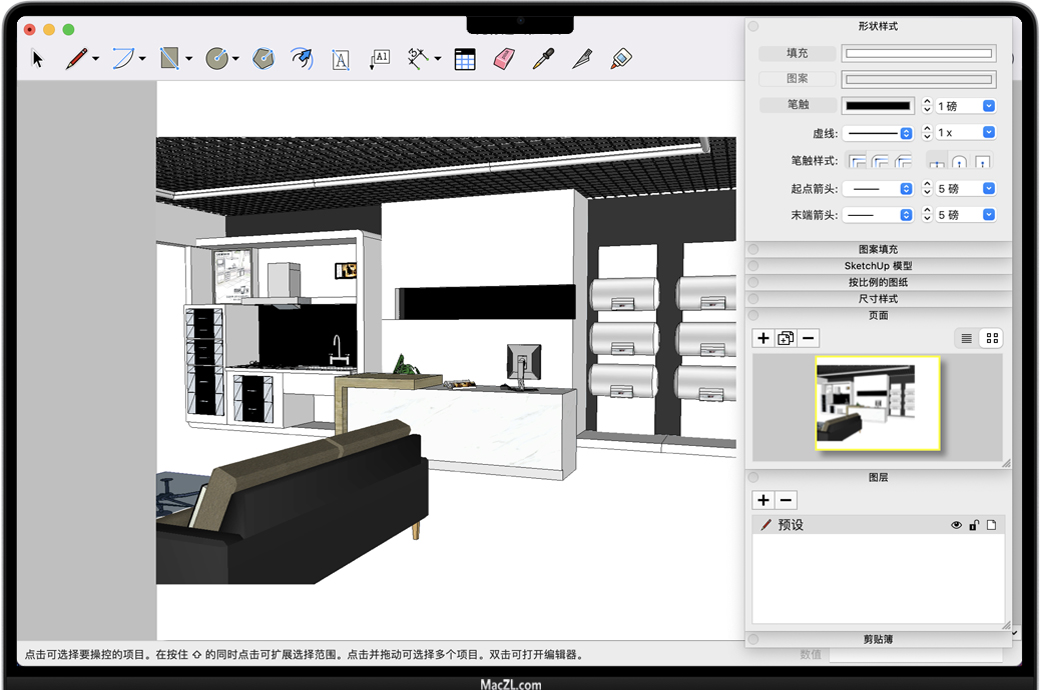Pick the pencil Line tool
The image size is (1040, 690).
coord(76,59)
